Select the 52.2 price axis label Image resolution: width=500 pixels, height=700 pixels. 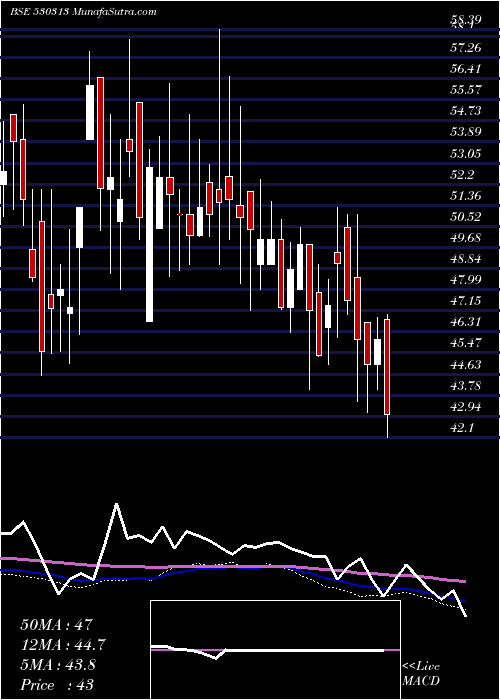click(x=462, y=175)
